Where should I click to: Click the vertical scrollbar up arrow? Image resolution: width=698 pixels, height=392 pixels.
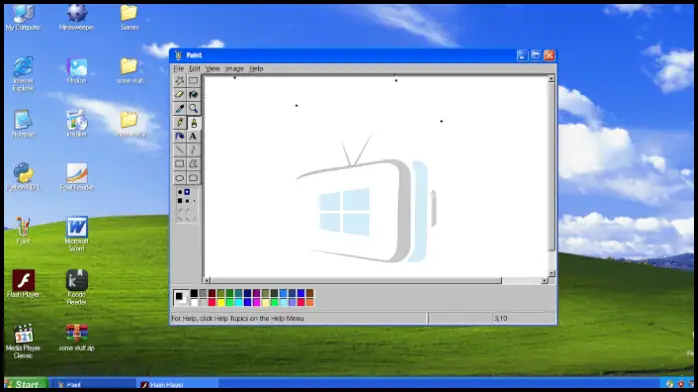[x=551, y=79]
